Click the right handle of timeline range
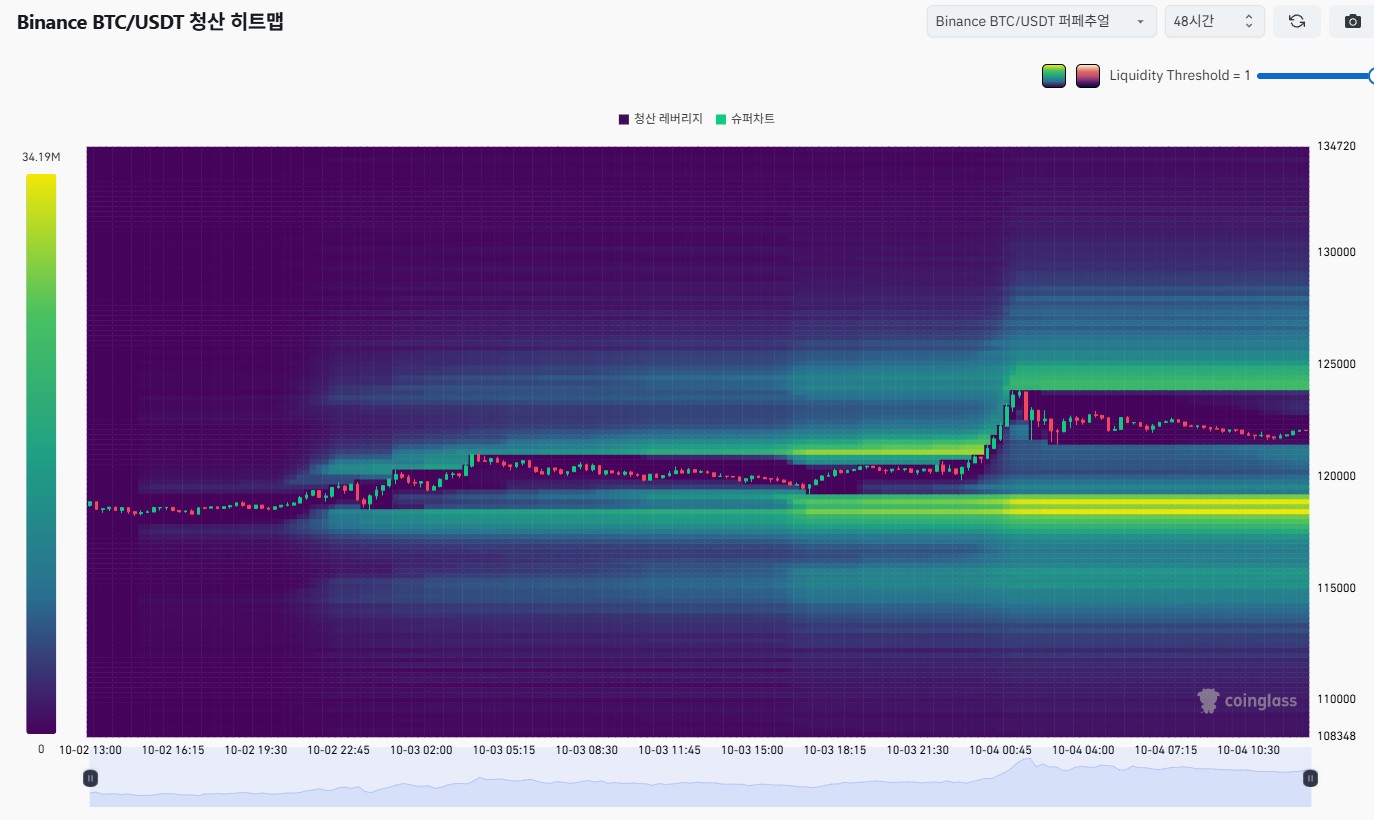1374x820 pixels. [x=1310, y=778]
